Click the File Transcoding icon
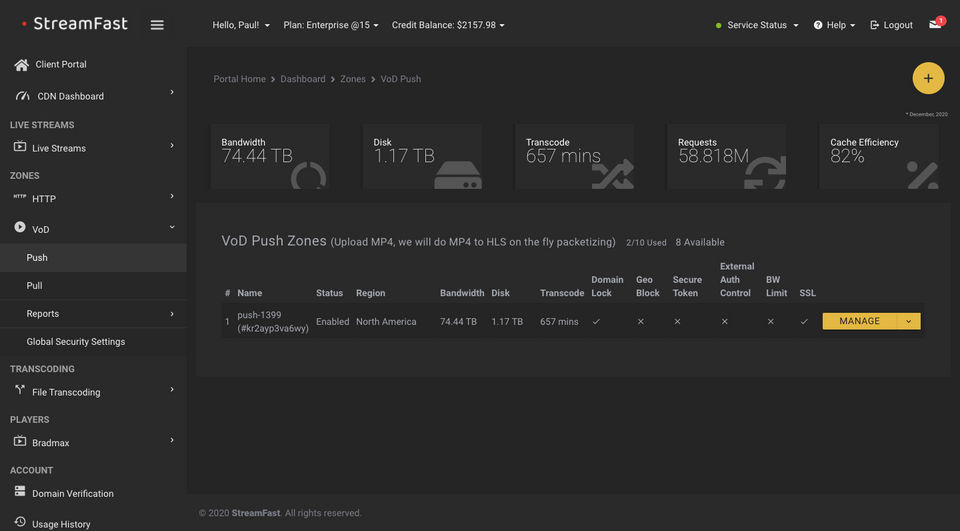This screenshot has height=531, width=960. [20, 391]
